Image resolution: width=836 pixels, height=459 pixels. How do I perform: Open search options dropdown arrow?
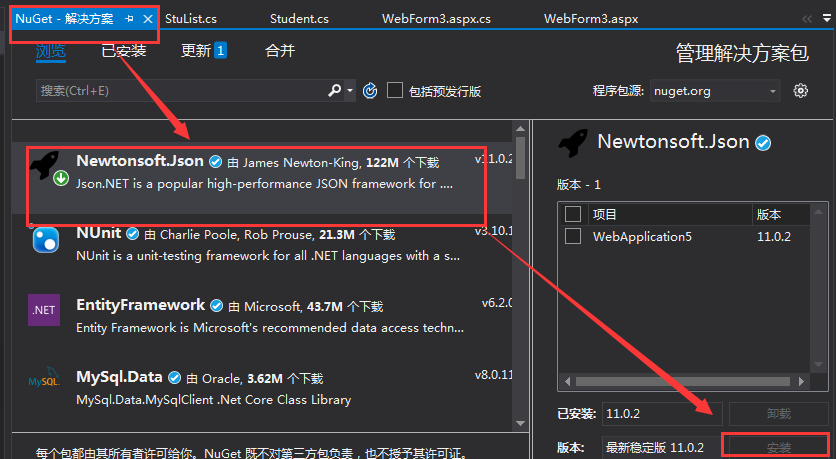pos(350,91)
